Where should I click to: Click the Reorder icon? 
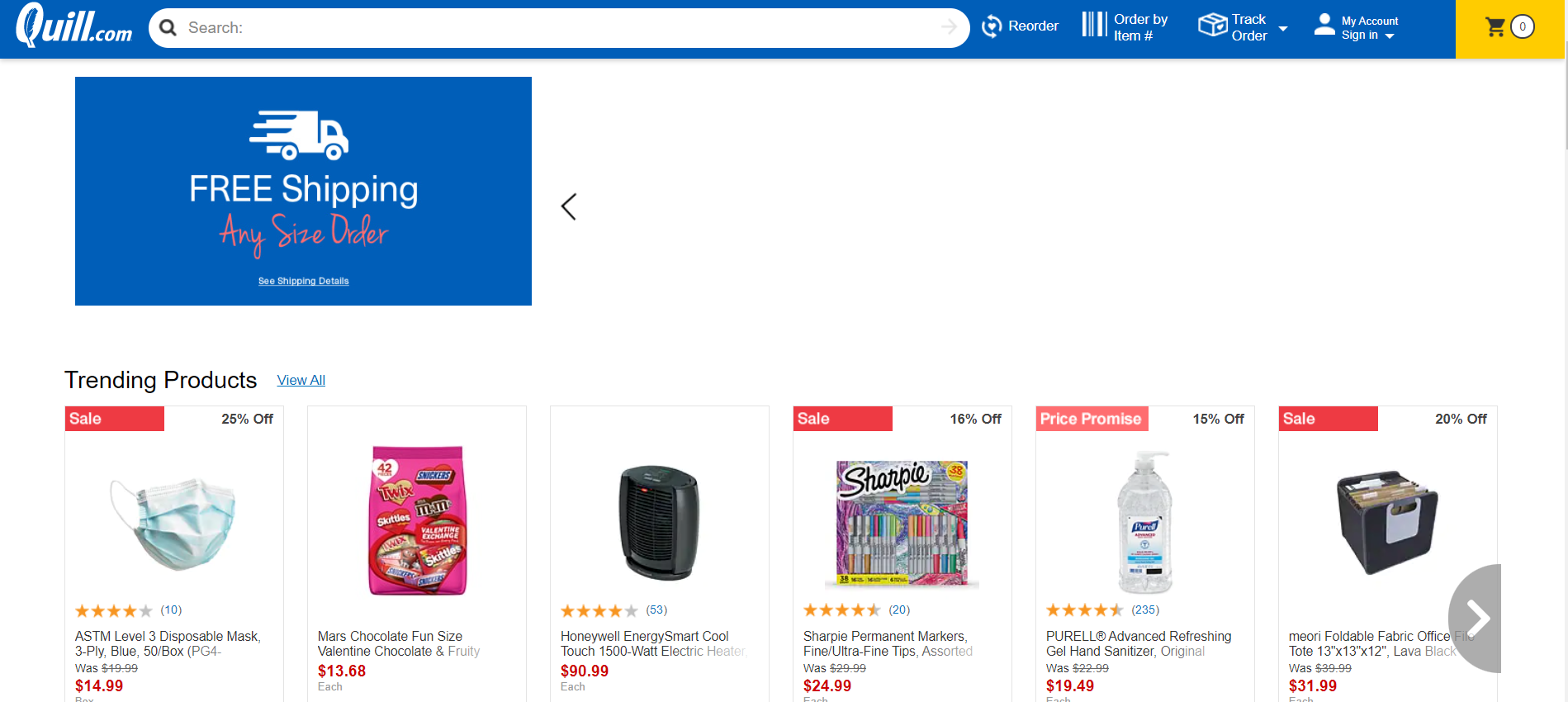tap(992, 26)
